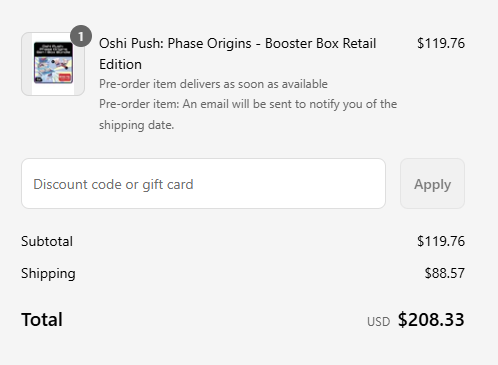Click the Booster Box product thumbnail
Screen dimensions: 498x365
point(53,64)
